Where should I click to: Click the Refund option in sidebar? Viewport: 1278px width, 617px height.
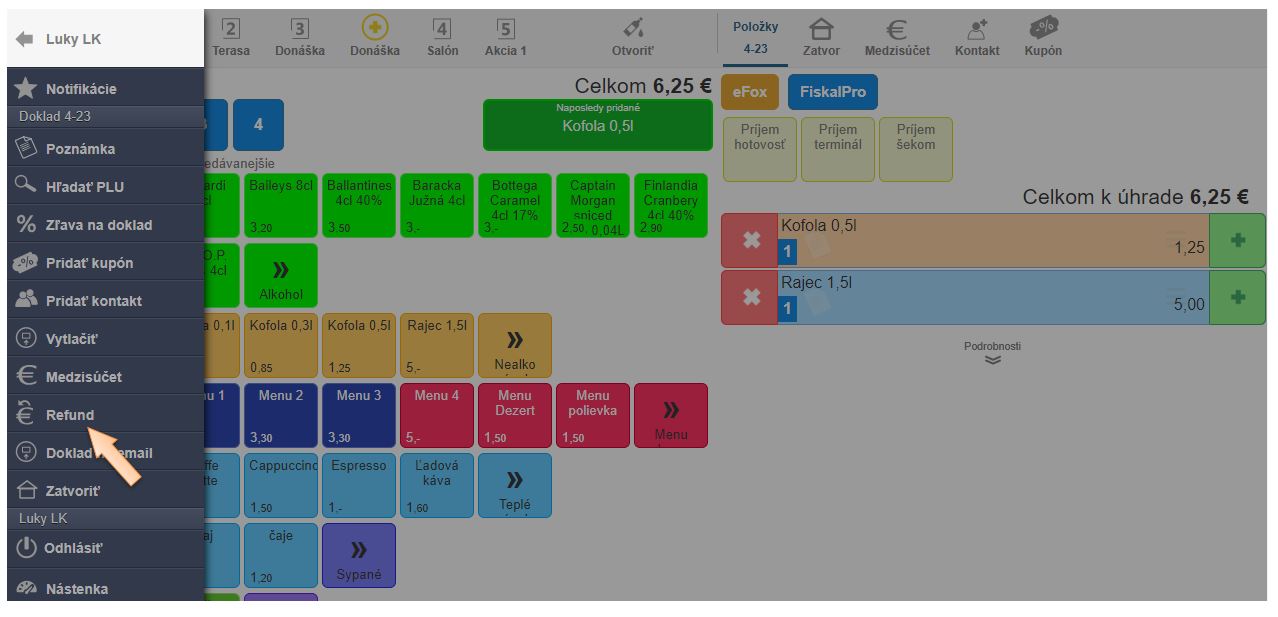pos(70,415)
